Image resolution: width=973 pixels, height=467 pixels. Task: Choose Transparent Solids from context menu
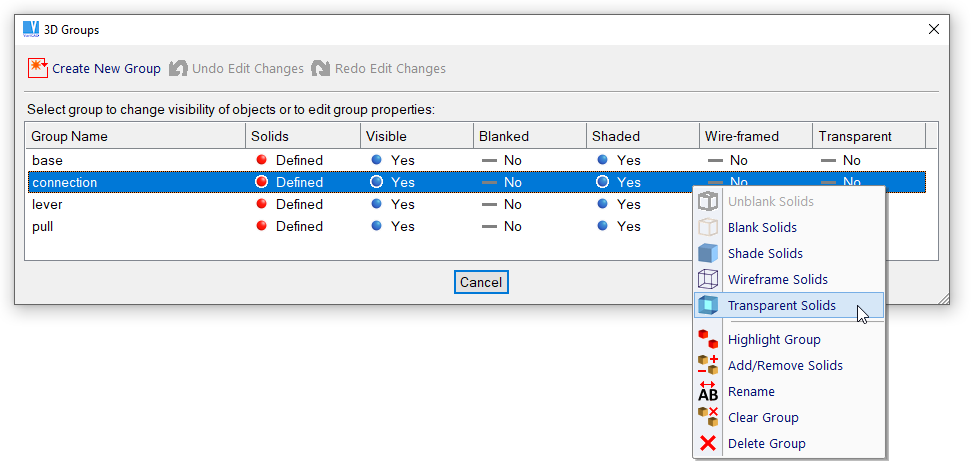[781, 306]
